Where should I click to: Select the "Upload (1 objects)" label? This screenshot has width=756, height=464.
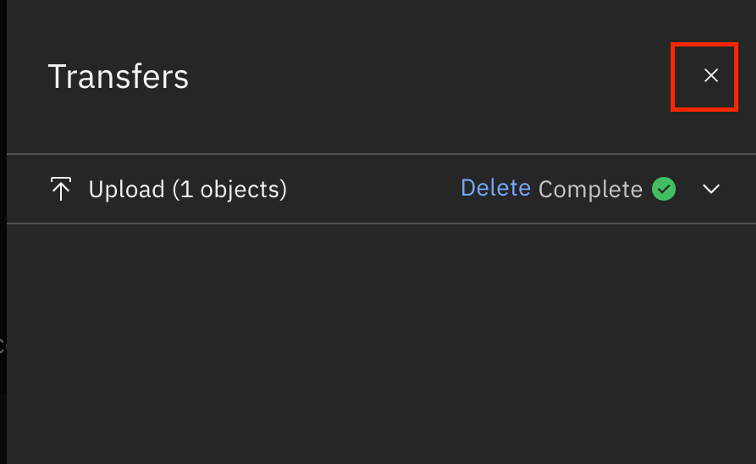point(187,189)
